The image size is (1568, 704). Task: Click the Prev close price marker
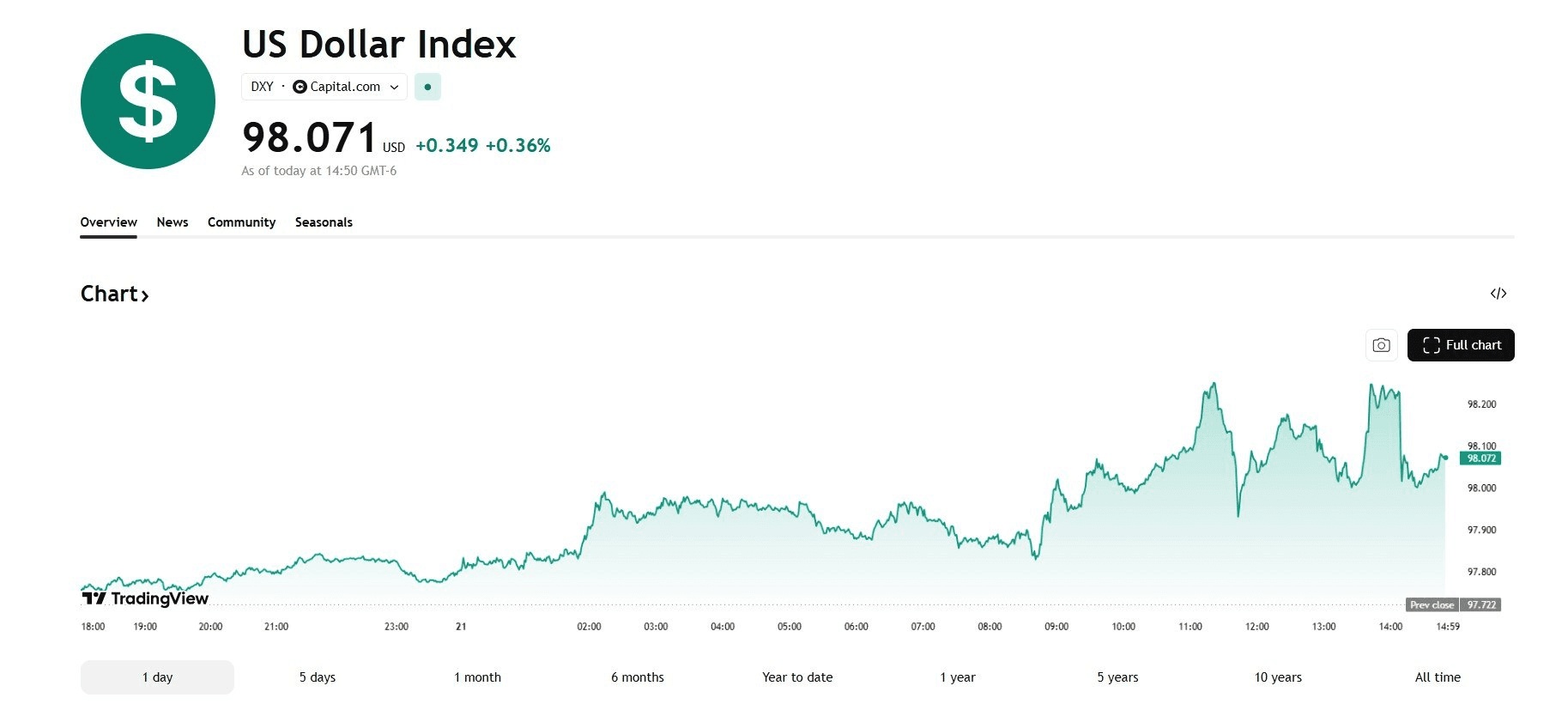coord(1453,605)
